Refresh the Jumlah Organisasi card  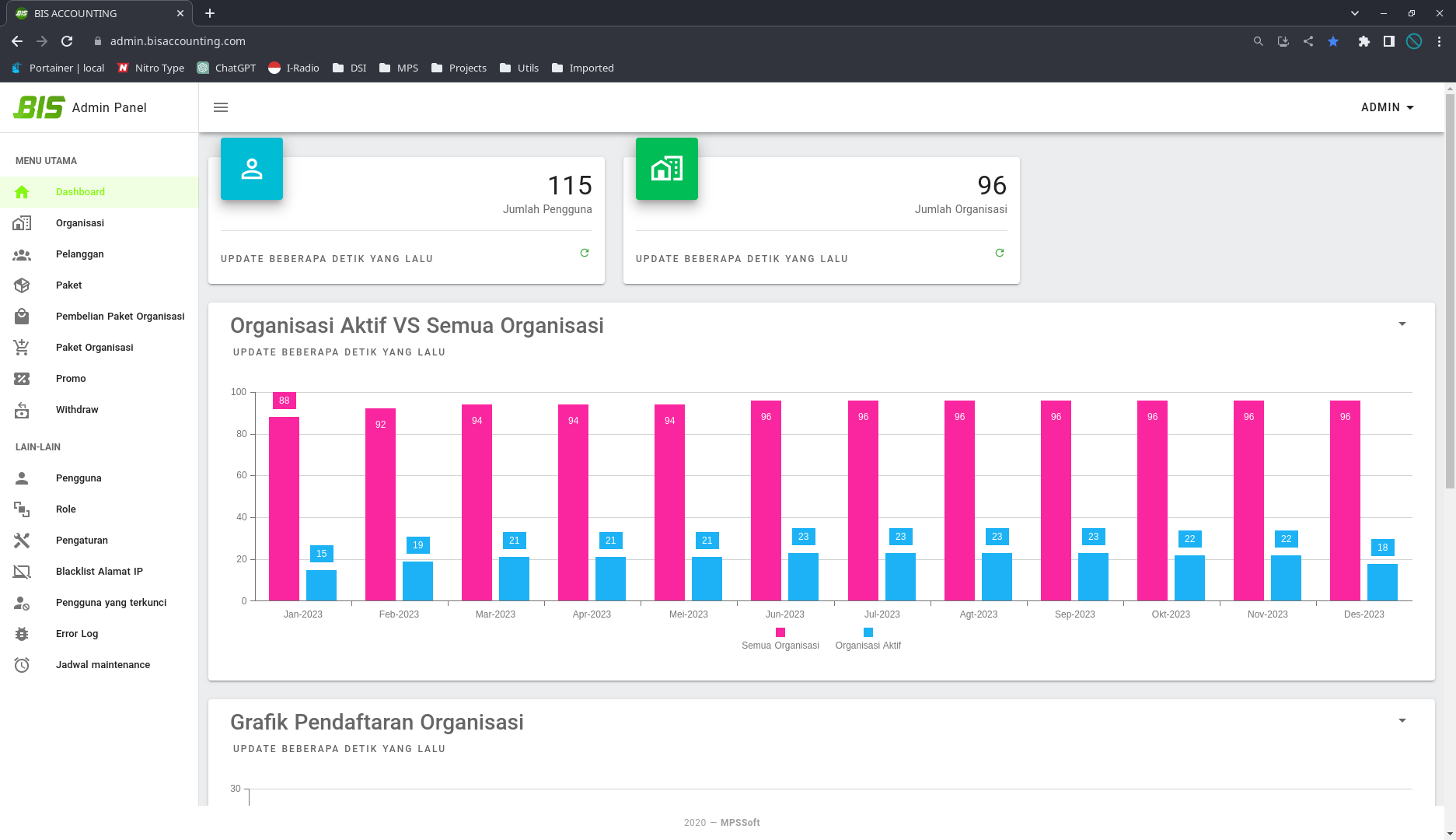coord(1000,253)
